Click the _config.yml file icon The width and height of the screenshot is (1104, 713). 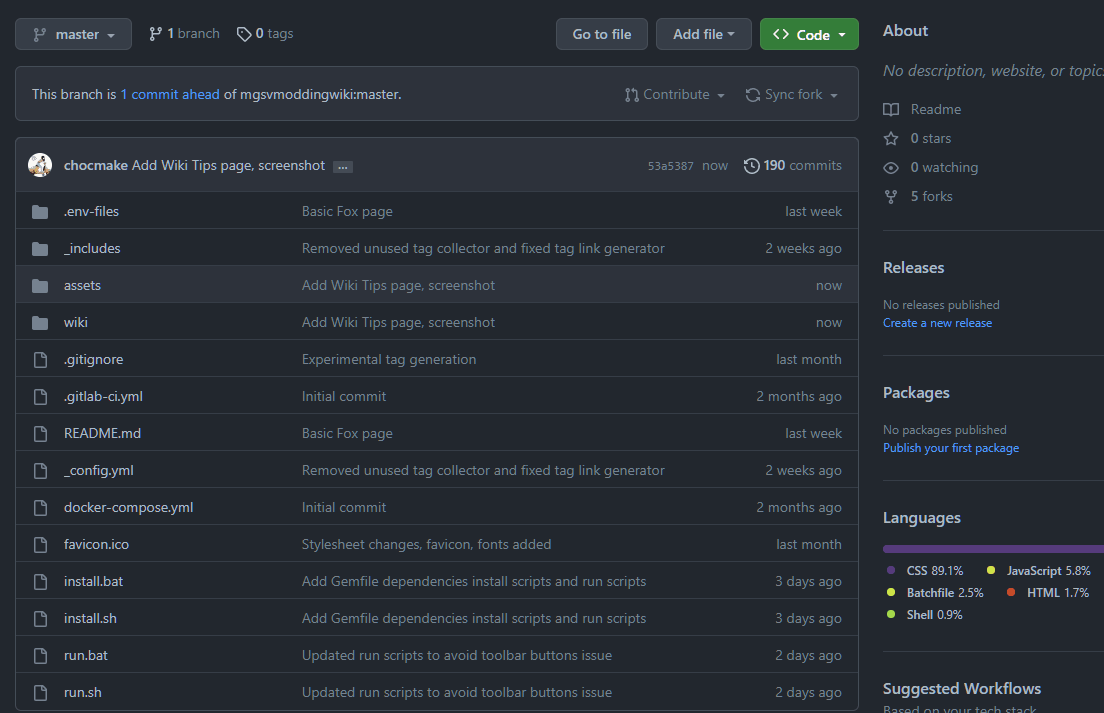[x=40, y=471]
